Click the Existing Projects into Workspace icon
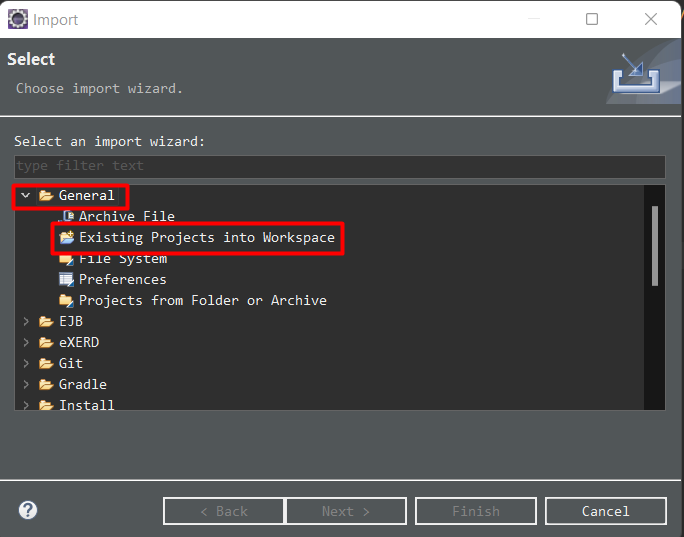The height and width of the screenshot is (537, 684). coord(67,237)
